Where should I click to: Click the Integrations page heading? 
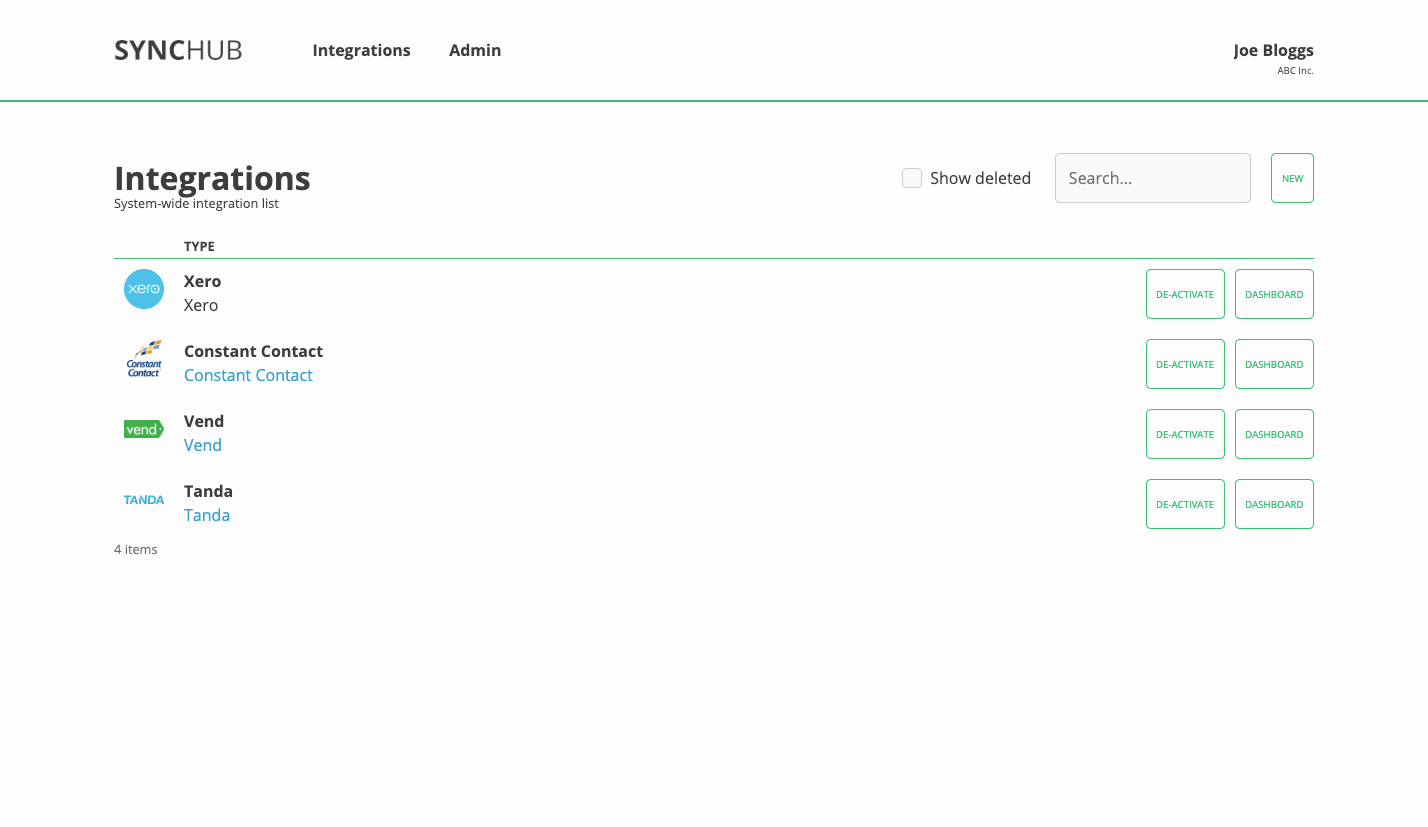click(x=212, y=178)
